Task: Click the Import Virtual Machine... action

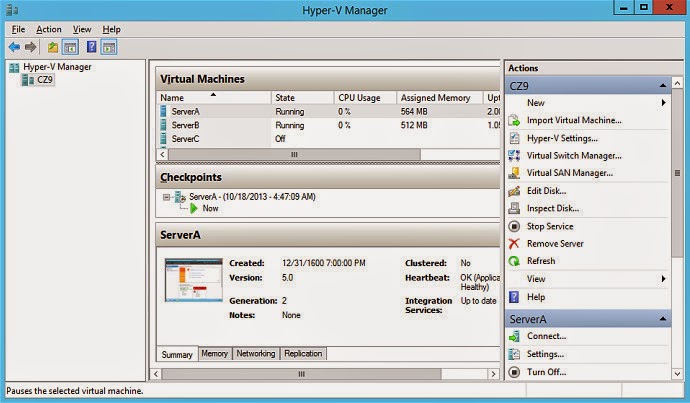Action: [x=574, y=120]
